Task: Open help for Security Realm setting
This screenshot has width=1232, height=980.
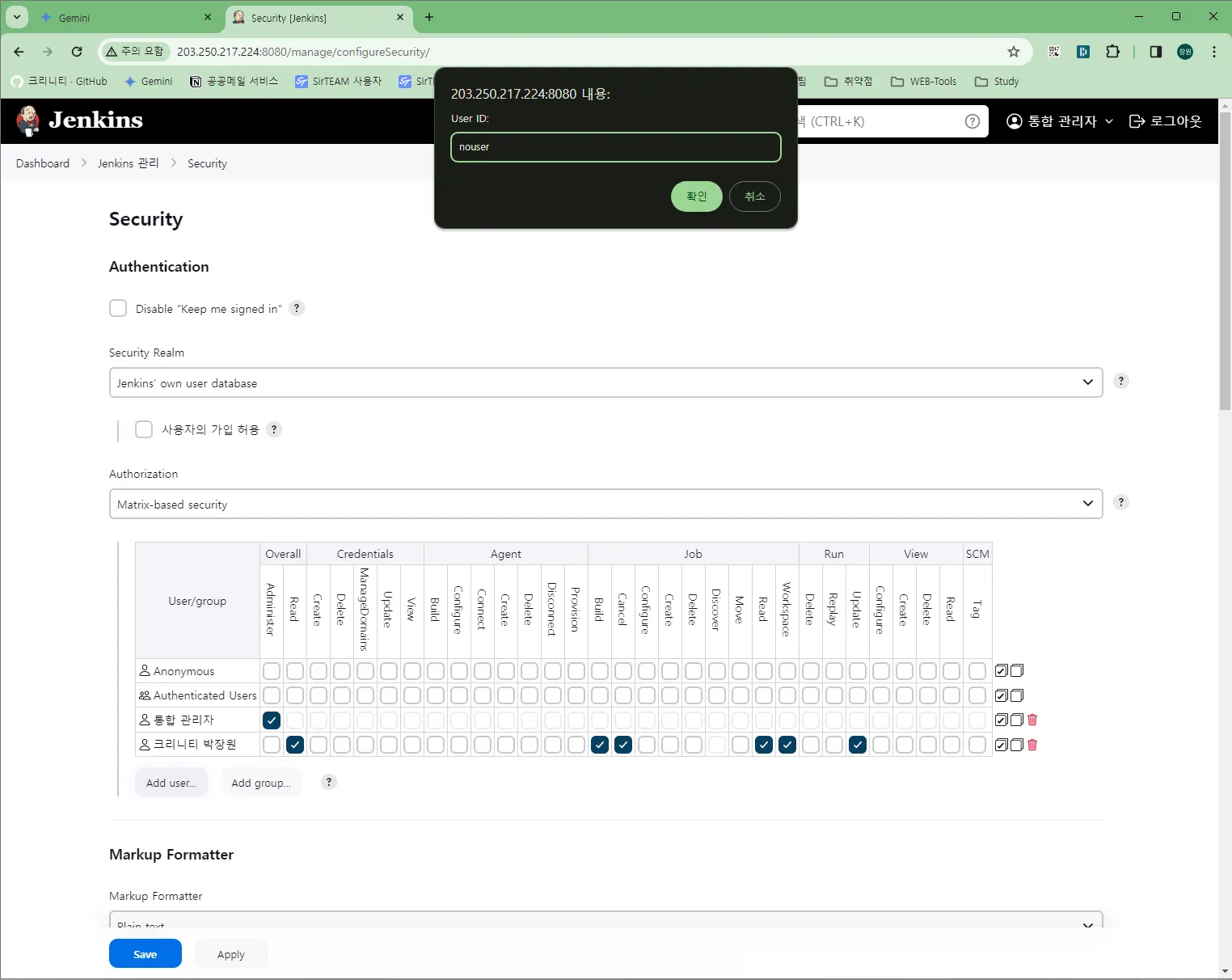Action: pyautogui.click(x=1121, y=381)
